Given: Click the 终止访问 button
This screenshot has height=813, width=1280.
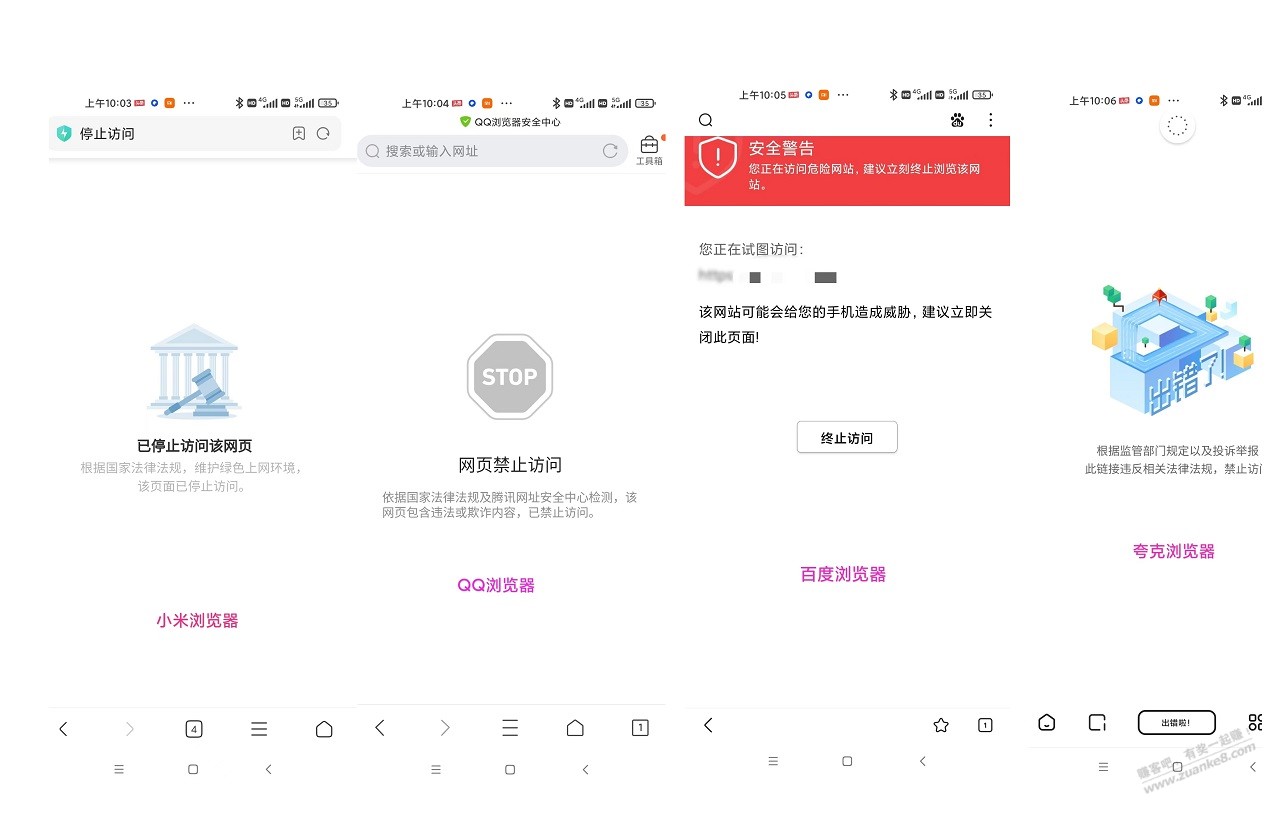Looking at the screenshot, I should (x=847, y=438).
